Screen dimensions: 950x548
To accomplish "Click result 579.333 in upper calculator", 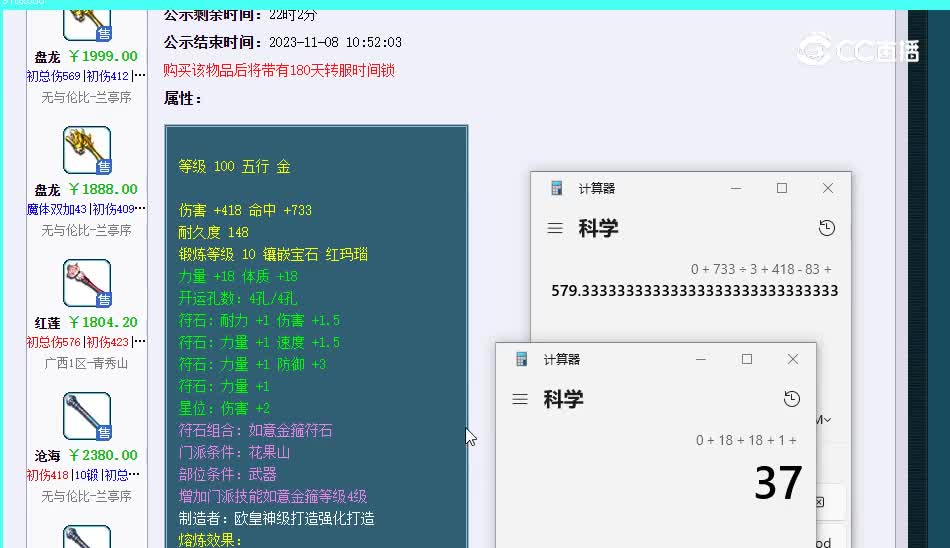I will [694, 291].
